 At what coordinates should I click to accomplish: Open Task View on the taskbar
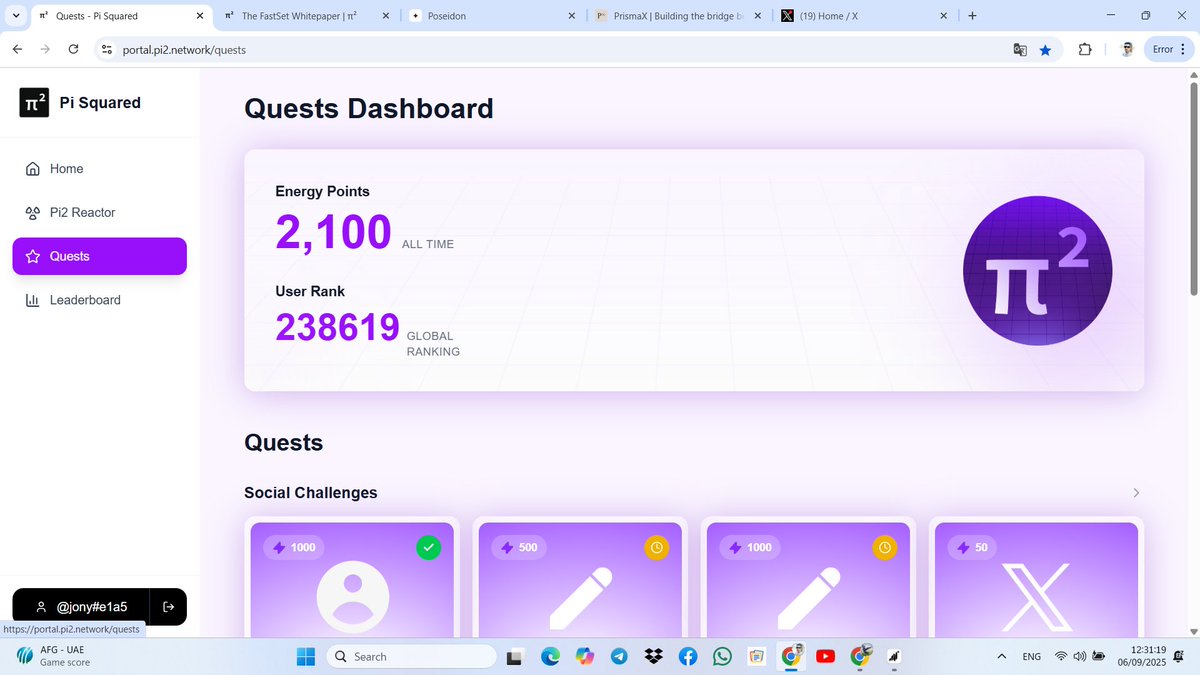tap(515, 657)
